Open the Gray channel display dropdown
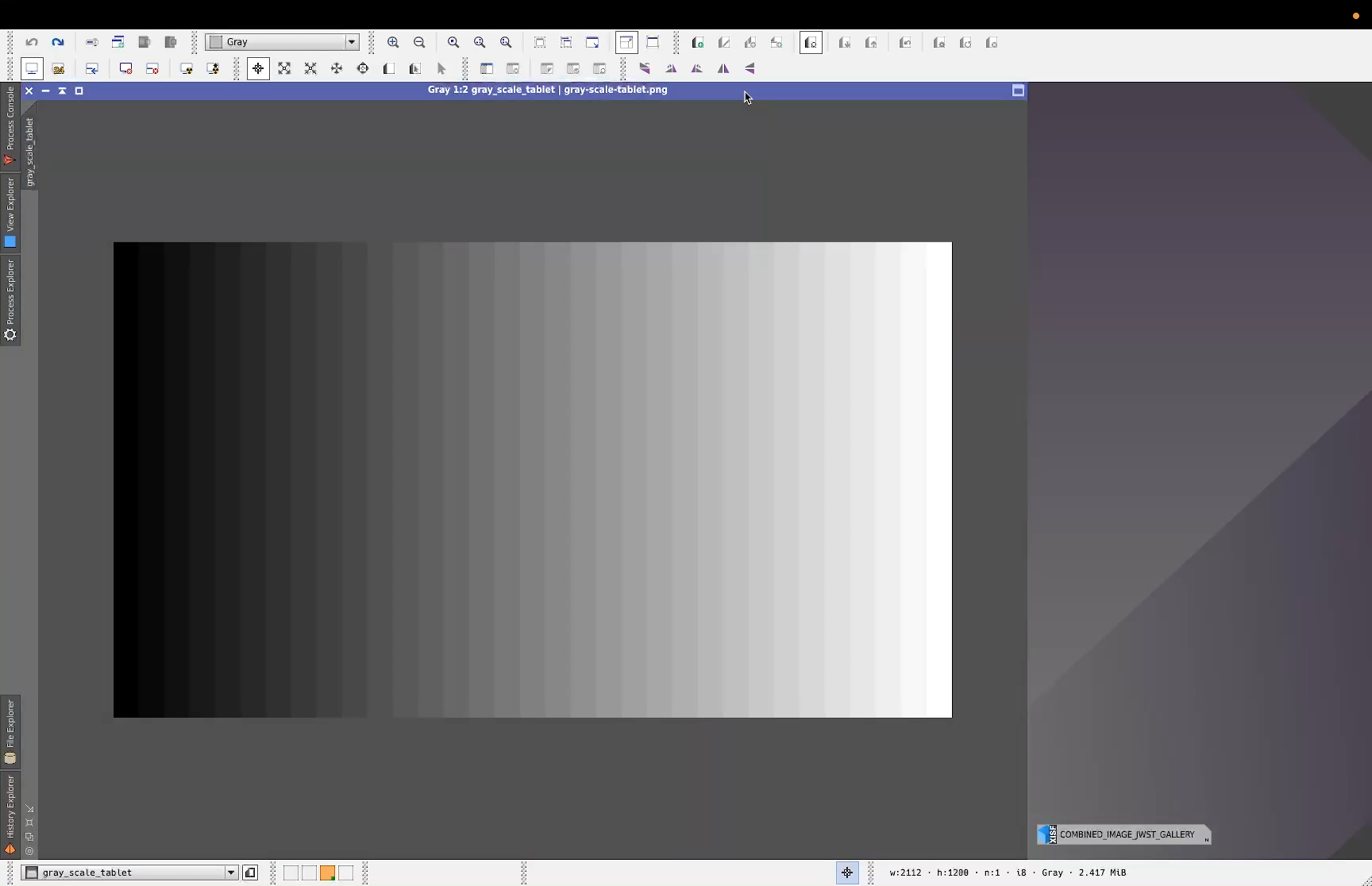The image size is (1372, 886). click(282, 42)
